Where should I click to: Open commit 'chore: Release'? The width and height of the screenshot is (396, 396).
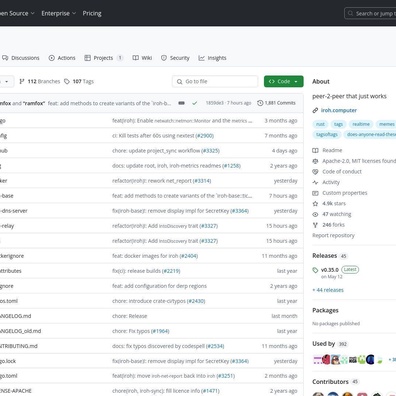[x=129, y=316]
